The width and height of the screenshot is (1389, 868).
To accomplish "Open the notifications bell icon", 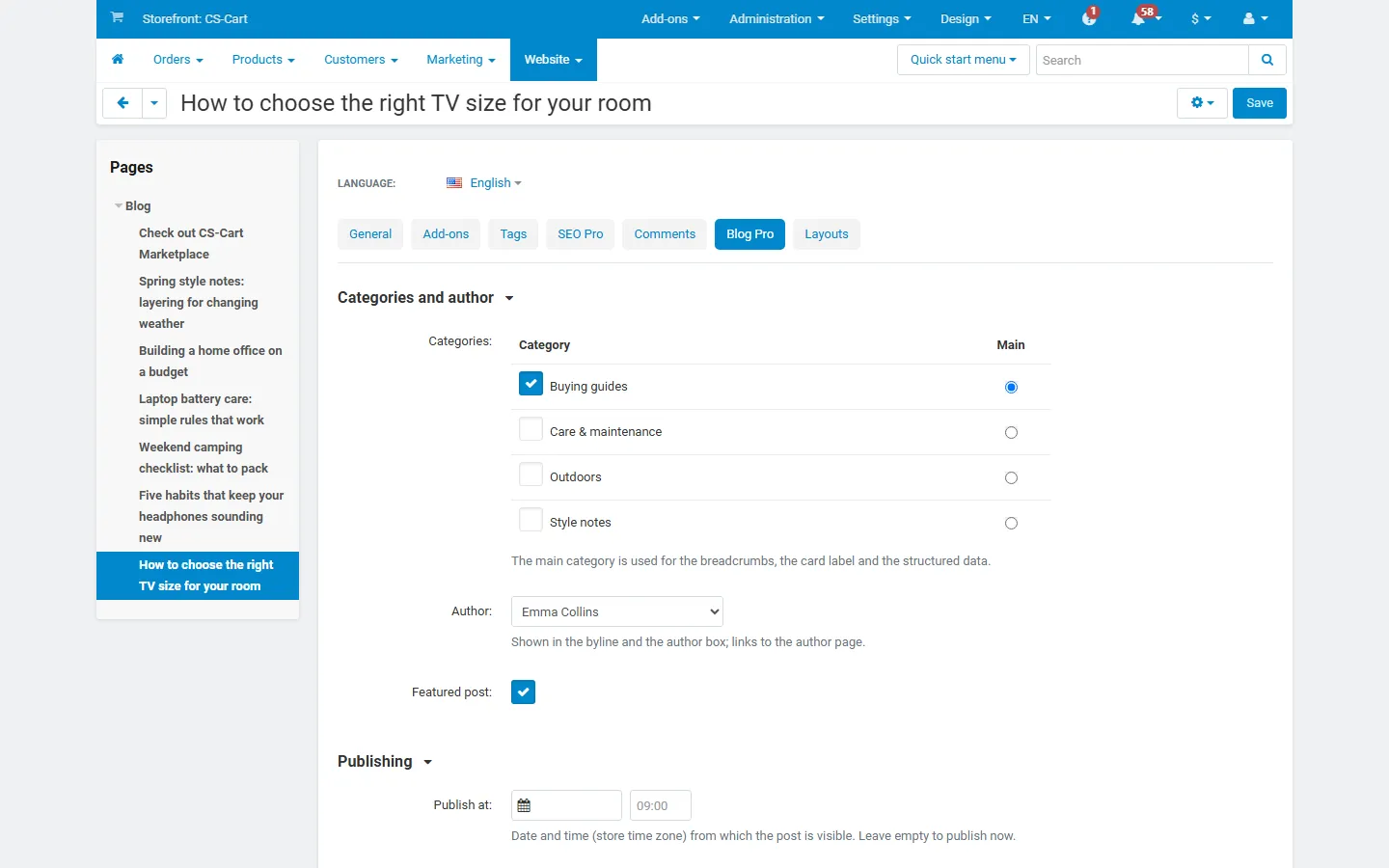I will pyautogui.click(x=1139, y=18).
